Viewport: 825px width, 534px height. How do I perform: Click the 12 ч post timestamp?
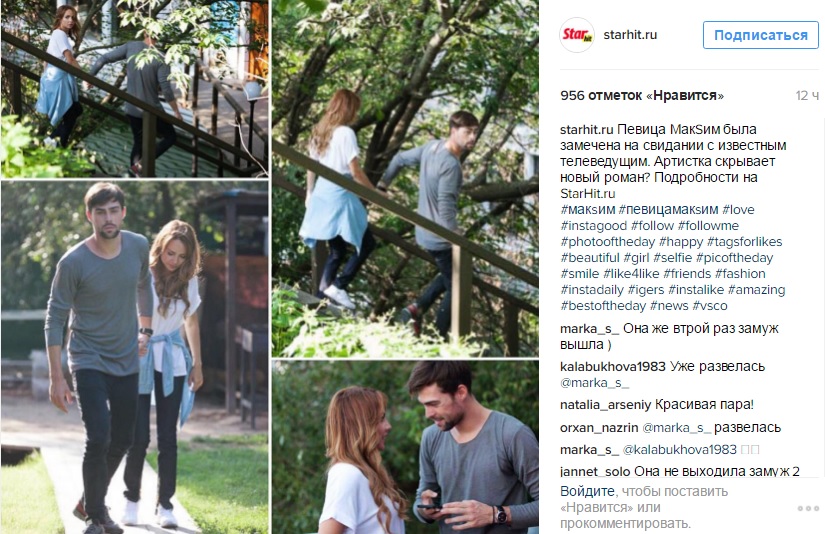tap(807, 96)
